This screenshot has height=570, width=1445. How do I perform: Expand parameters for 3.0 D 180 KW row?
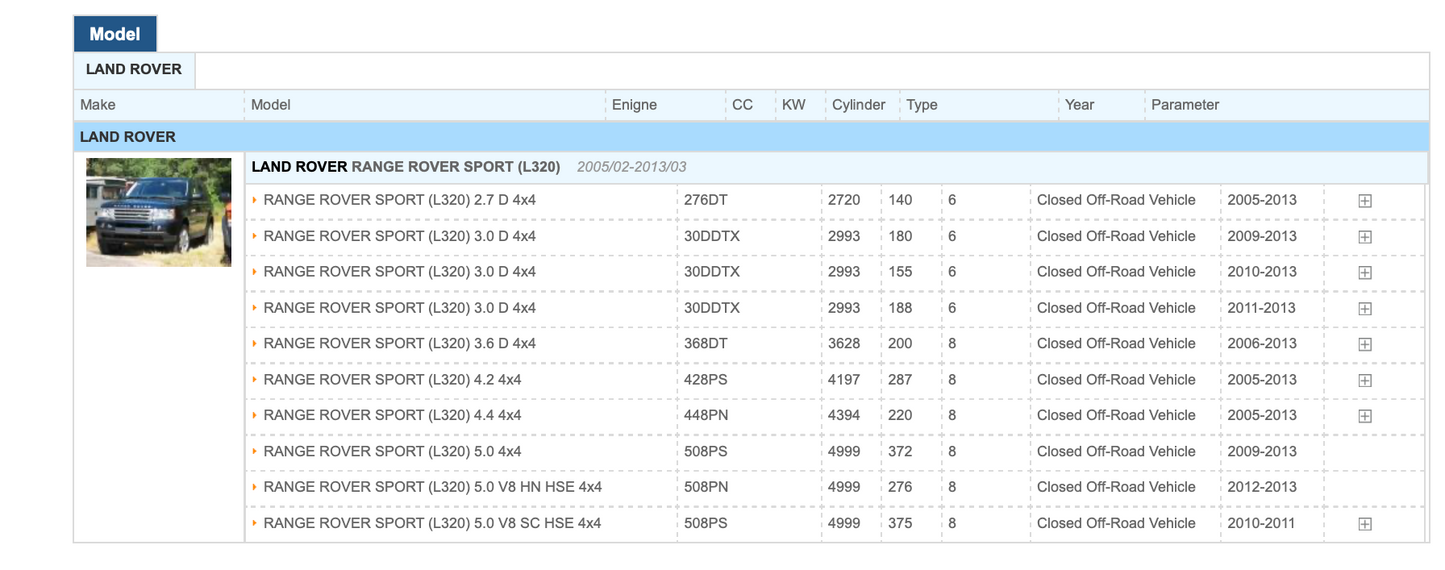click(x=1364, y=236)
